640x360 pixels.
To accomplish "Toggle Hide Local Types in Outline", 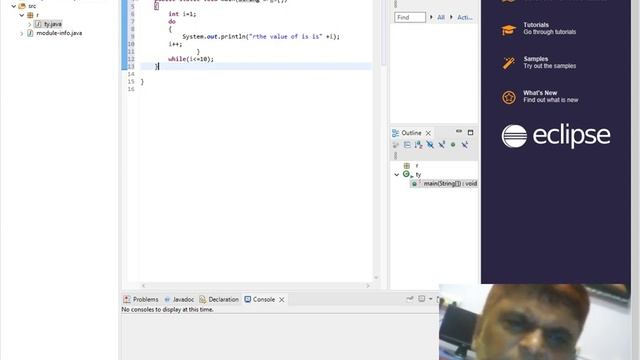I will point(464,145).
